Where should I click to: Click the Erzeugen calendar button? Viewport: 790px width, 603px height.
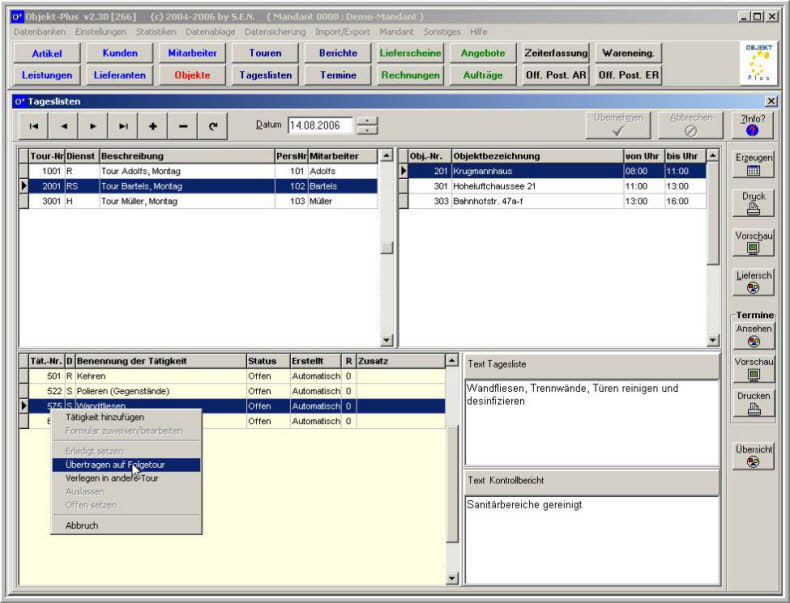coord(753,164)
